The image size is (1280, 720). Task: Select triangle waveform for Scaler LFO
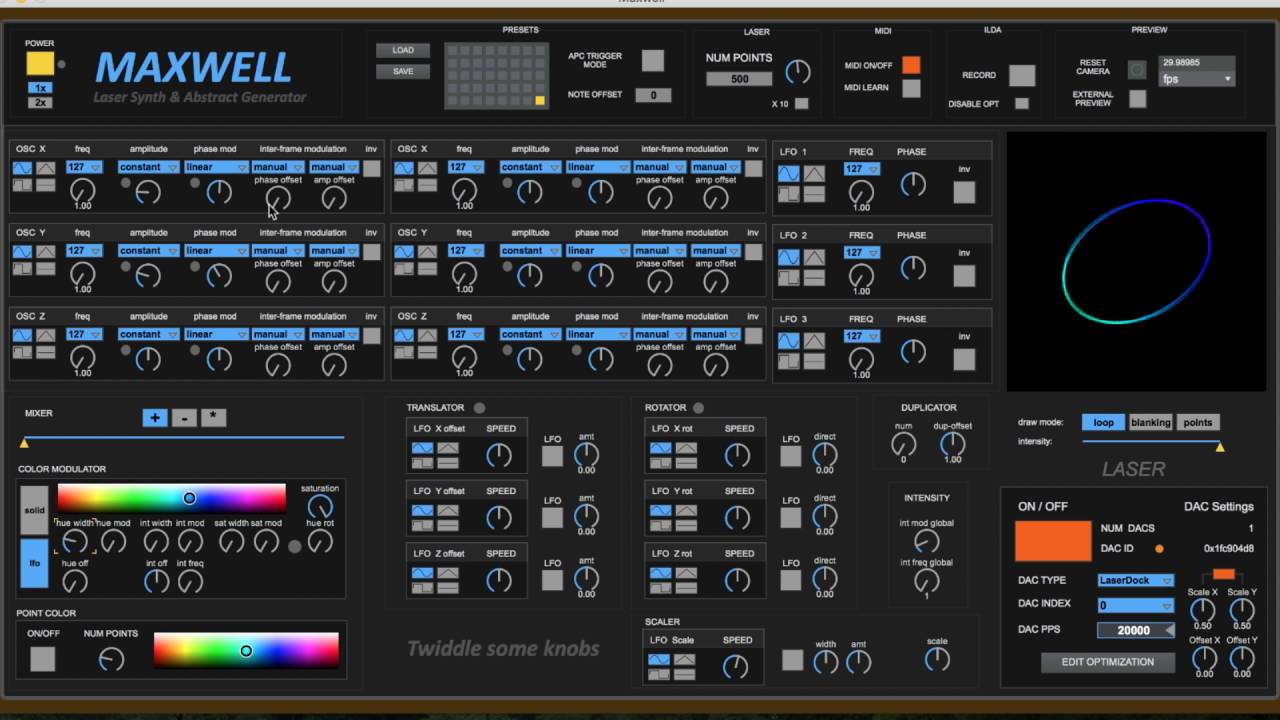point(684,659)
